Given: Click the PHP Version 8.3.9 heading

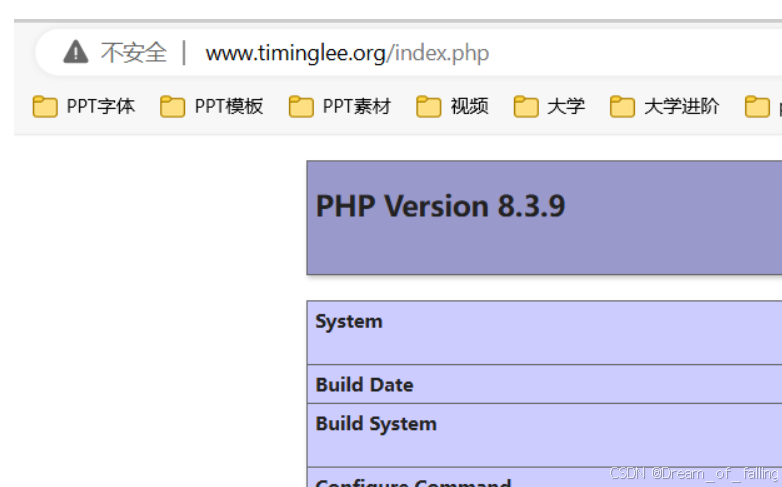Looking at the screenshot, I should [440, 206].
